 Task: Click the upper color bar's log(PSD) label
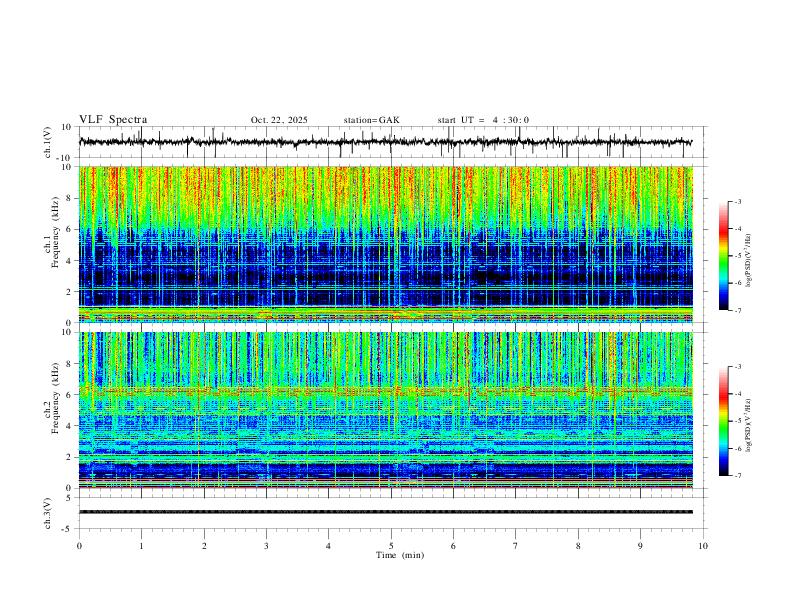[x=749, y=261]
